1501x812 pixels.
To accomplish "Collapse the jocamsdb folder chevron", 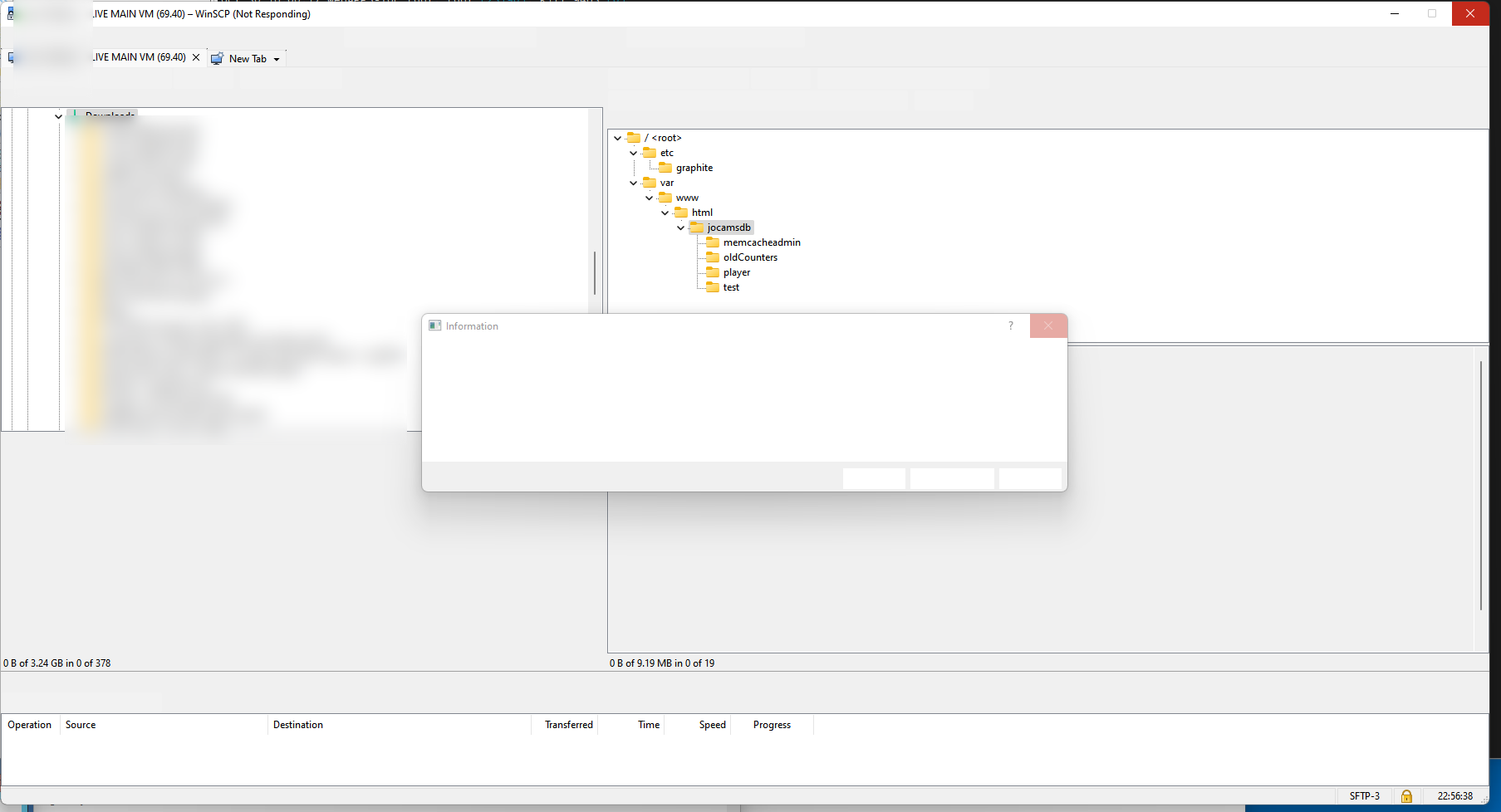I will [680, 227].
